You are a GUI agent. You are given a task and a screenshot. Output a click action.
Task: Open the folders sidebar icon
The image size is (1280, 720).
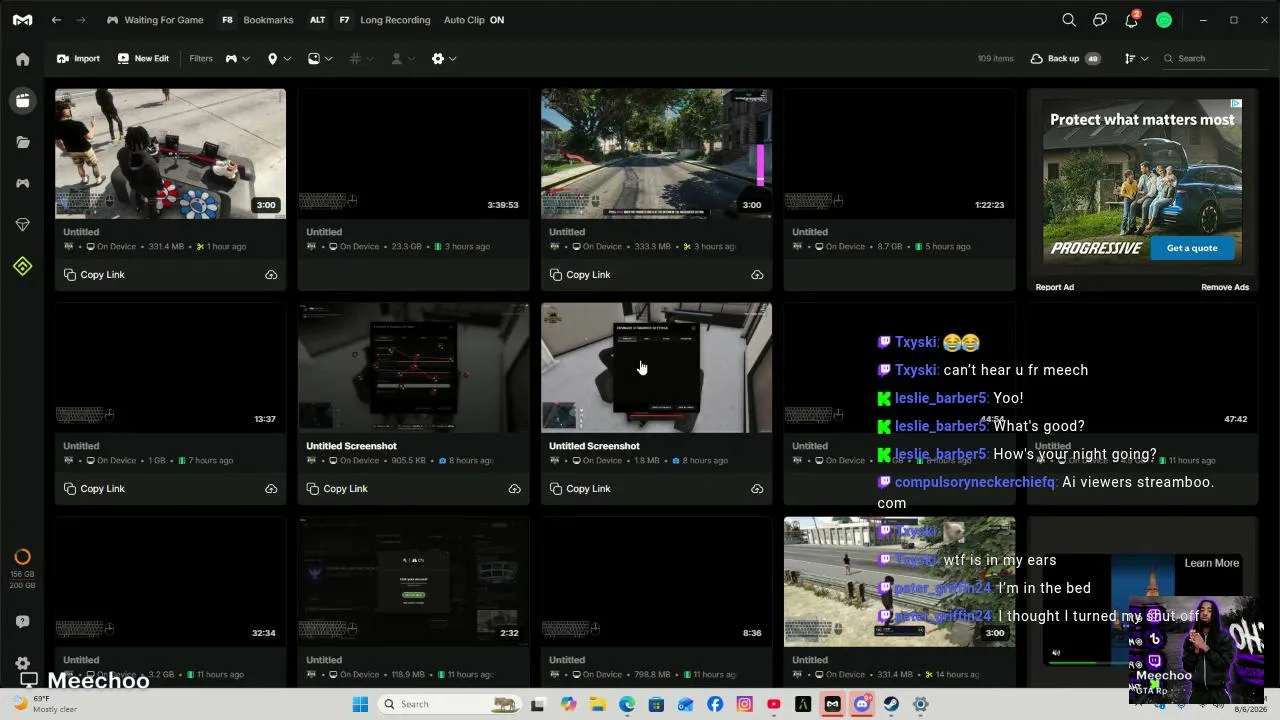22,142
